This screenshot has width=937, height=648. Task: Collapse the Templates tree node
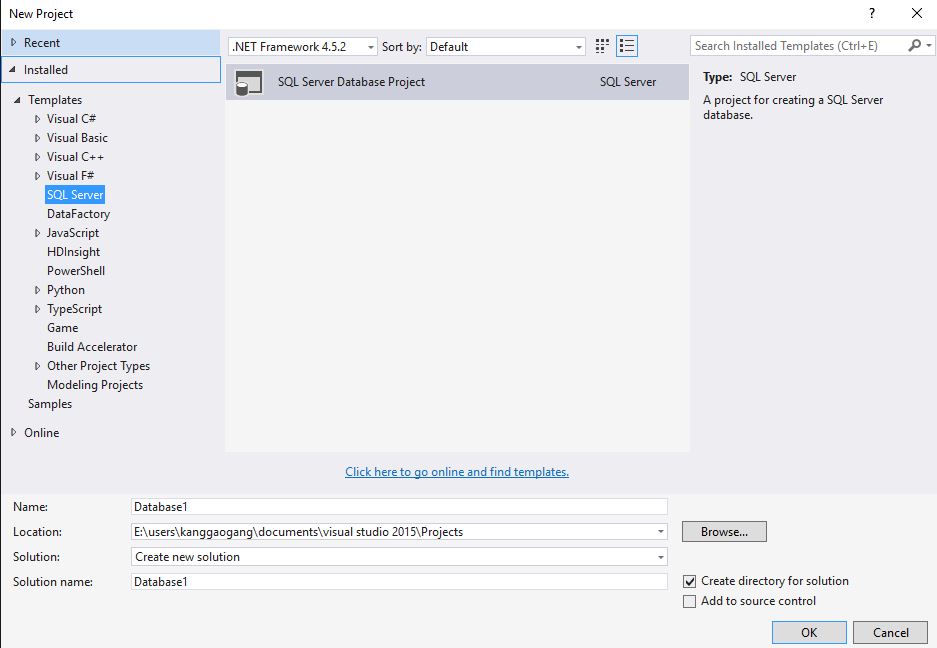pyautogui.click(x=17, y=100)
